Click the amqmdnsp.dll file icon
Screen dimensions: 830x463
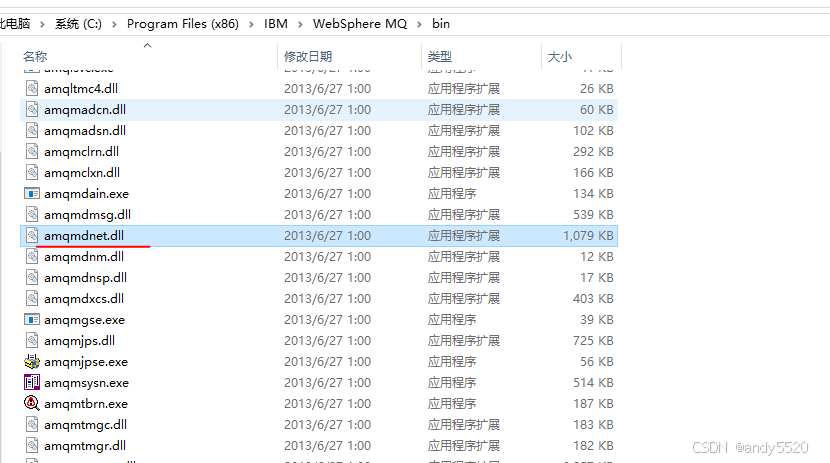click(32, 277)
